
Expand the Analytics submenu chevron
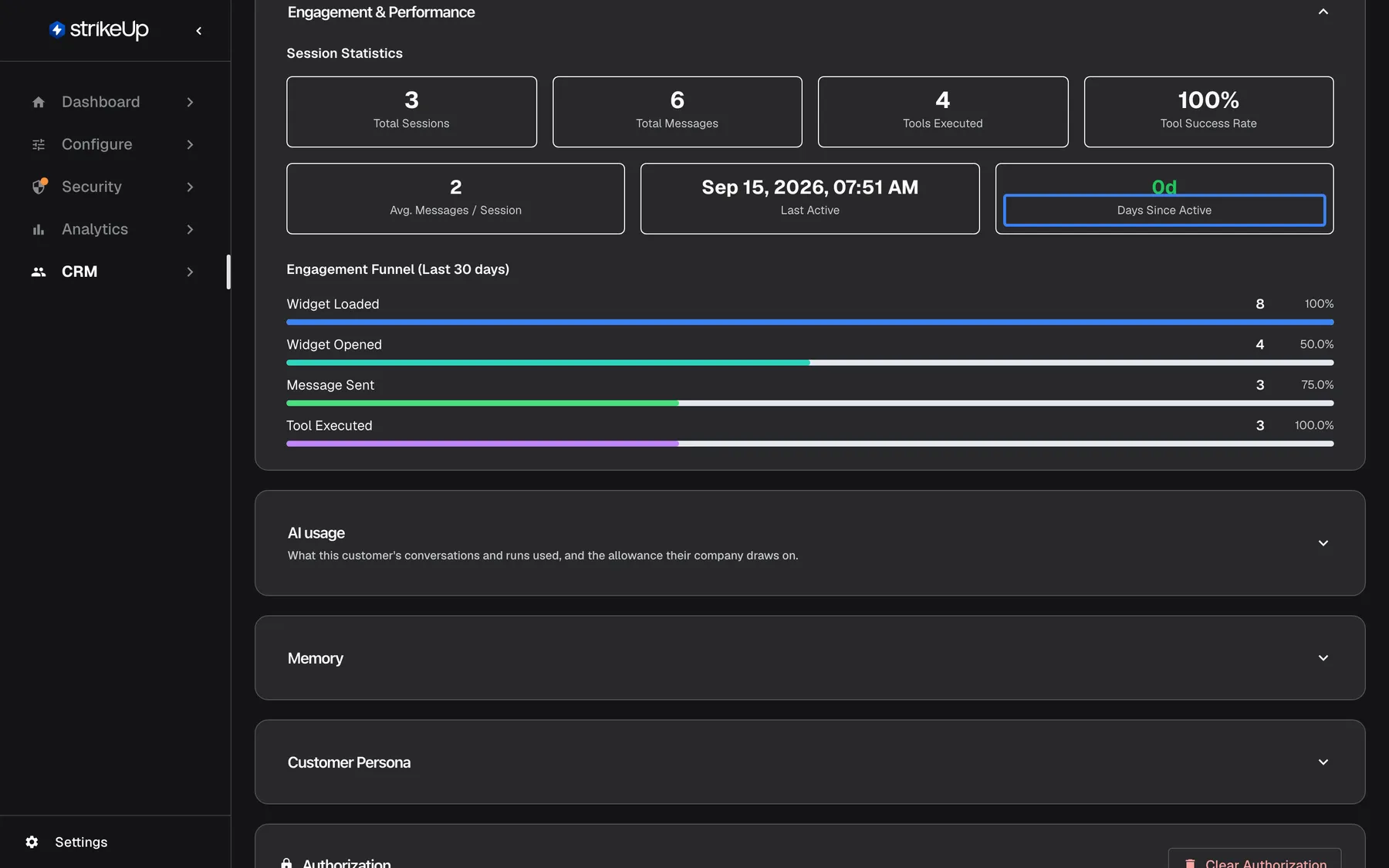[x=190, y=229]
